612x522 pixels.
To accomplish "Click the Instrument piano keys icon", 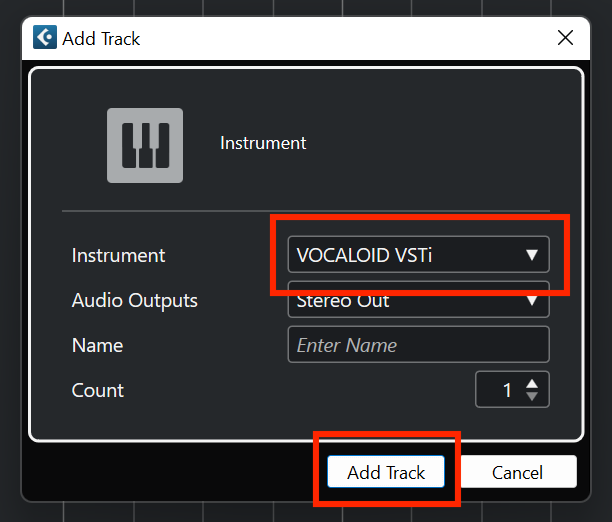I will pos(145,146).
